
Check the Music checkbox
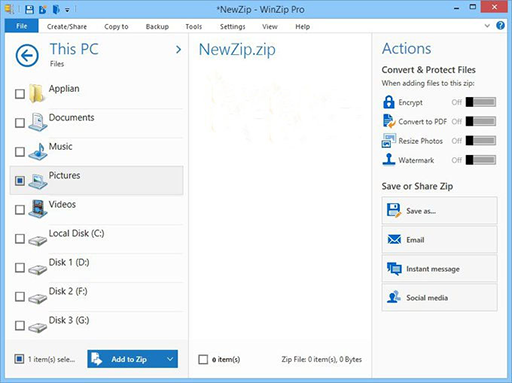(20, 152)
